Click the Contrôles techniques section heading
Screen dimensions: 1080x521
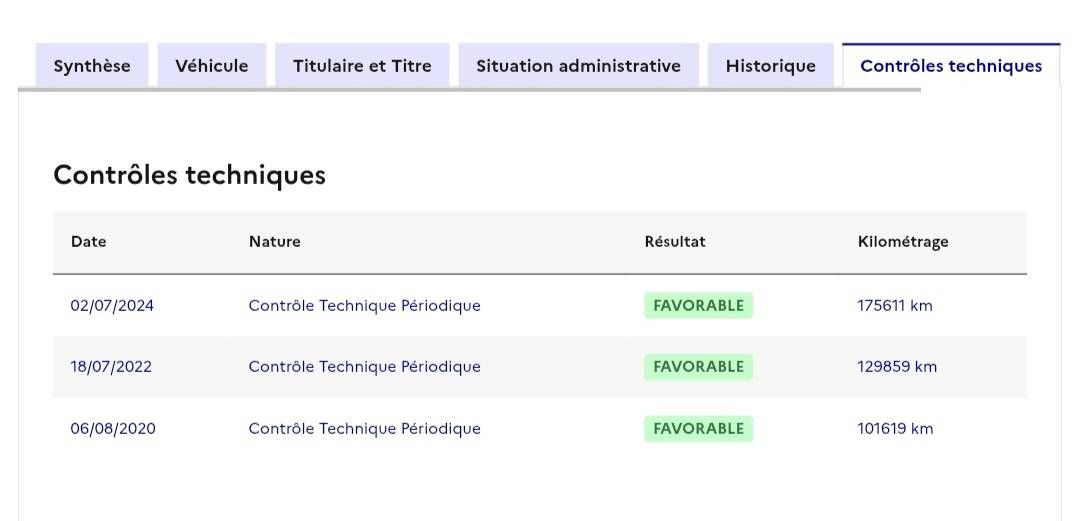click(x=189, y=175)
